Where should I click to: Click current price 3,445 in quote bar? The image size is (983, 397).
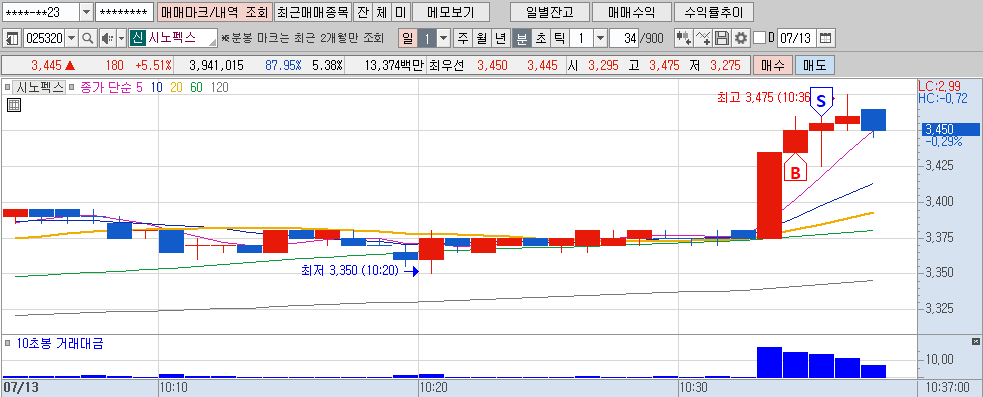click(46, 65)
